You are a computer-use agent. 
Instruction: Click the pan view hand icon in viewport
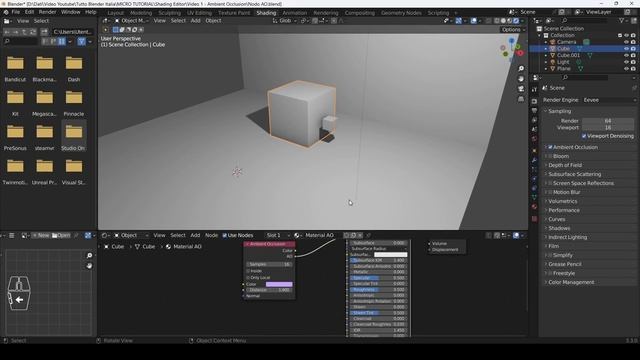click(521, 79)
